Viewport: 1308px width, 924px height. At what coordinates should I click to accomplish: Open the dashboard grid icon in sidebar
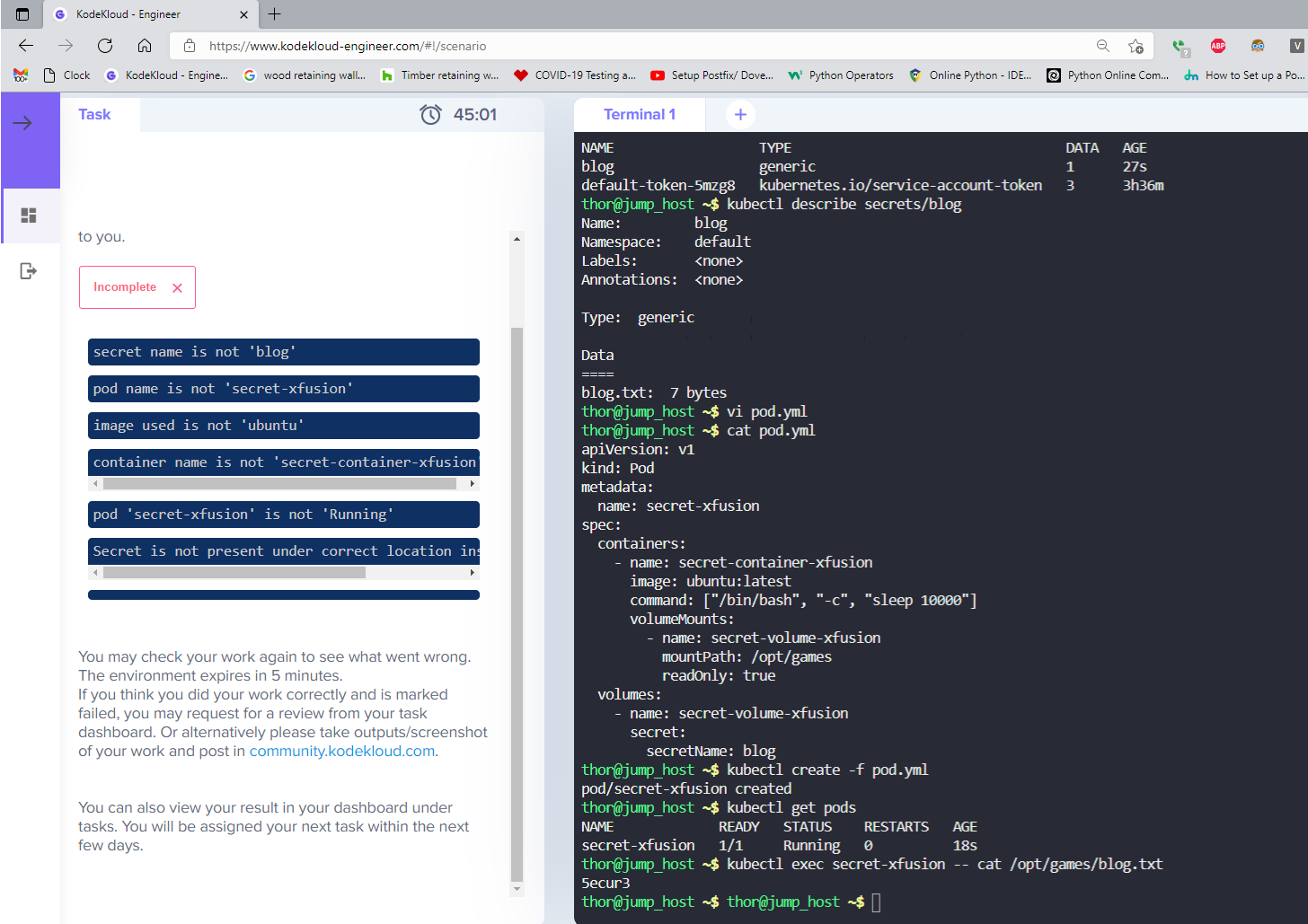pyautogui.click(x=29, y=216)
